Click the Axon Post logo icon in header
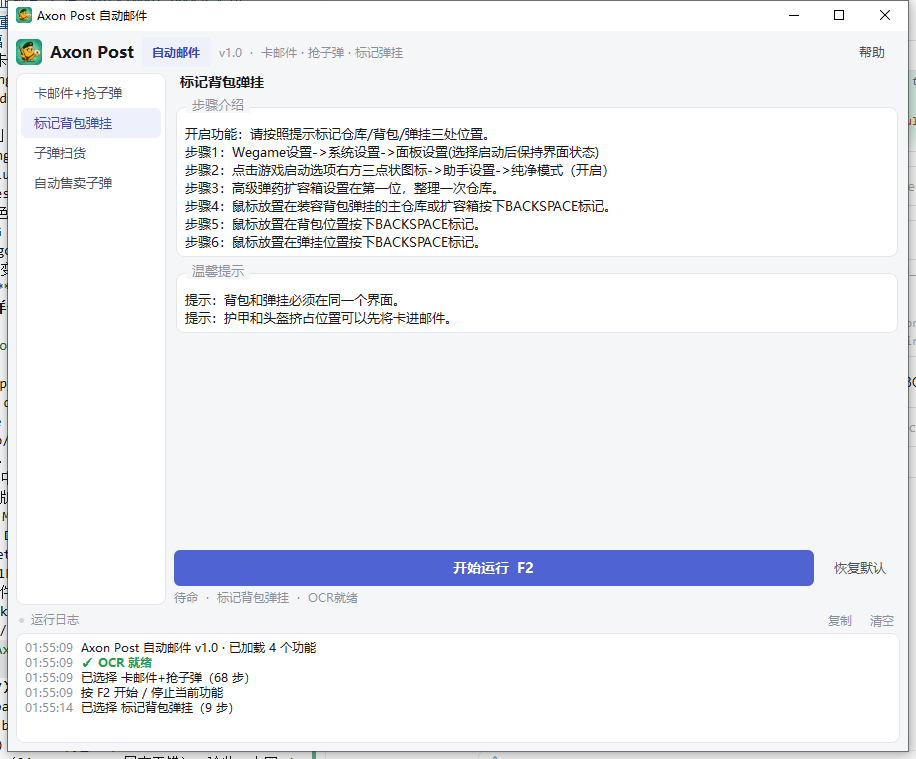The width and height of the screenshot is (916, 759). [29, 52]
